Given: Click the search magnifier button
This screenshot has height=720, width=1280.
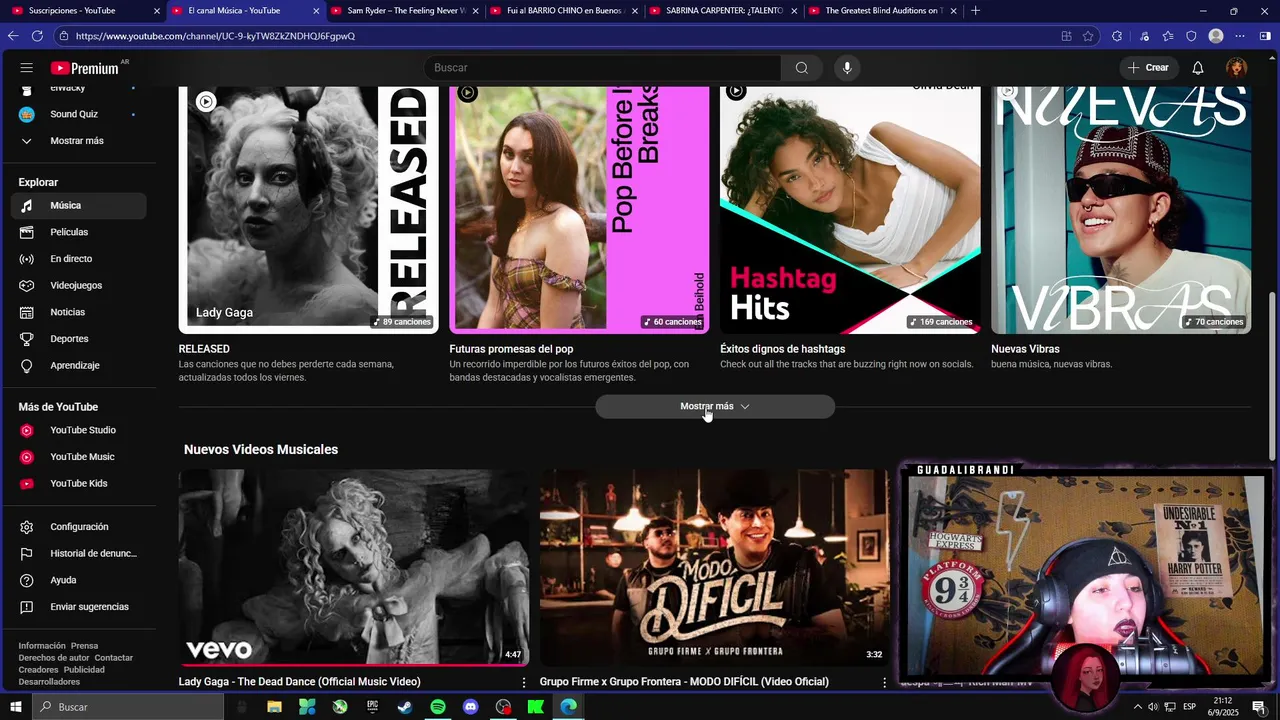Looking at the screenshot, I should coord(801,68).
